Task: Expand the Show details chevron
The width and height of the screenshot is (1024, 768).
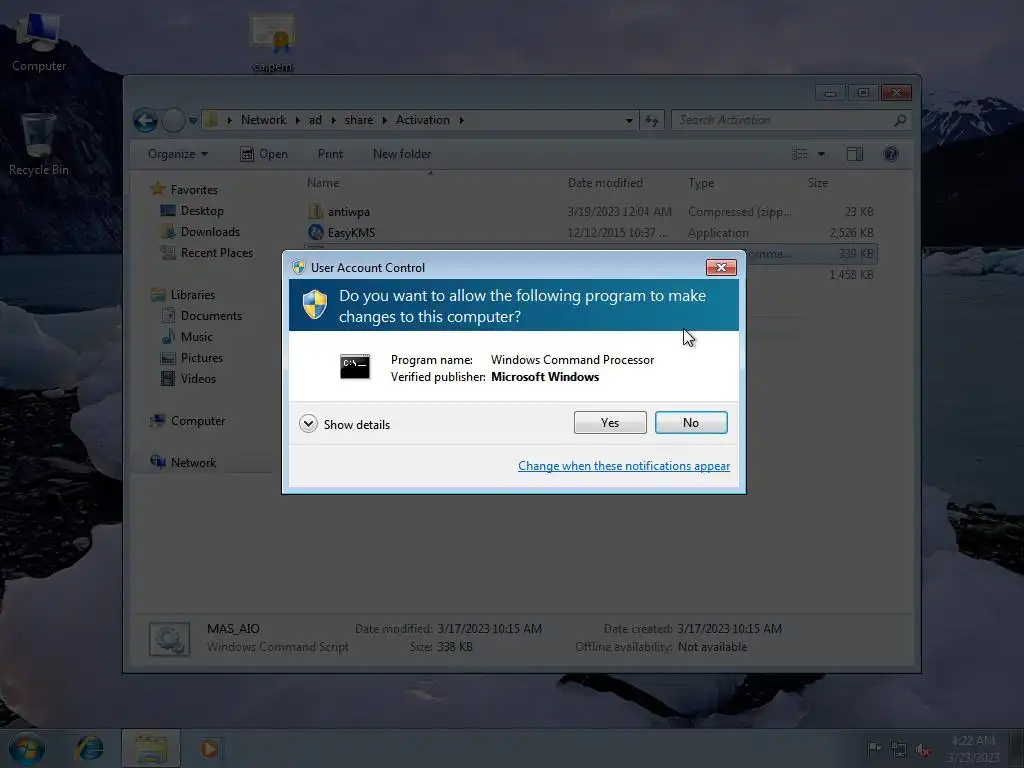Action: (x=308, y=424)
